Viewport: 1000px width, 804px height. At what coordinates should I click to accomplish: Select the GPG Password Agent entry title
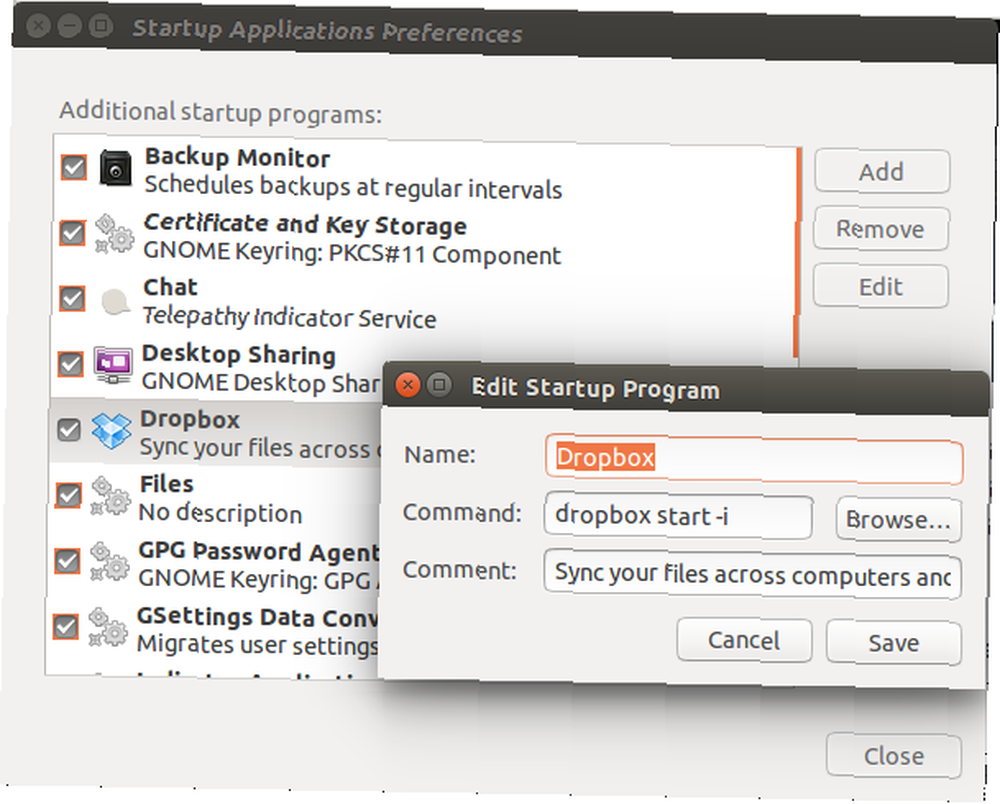coord(259,552)
